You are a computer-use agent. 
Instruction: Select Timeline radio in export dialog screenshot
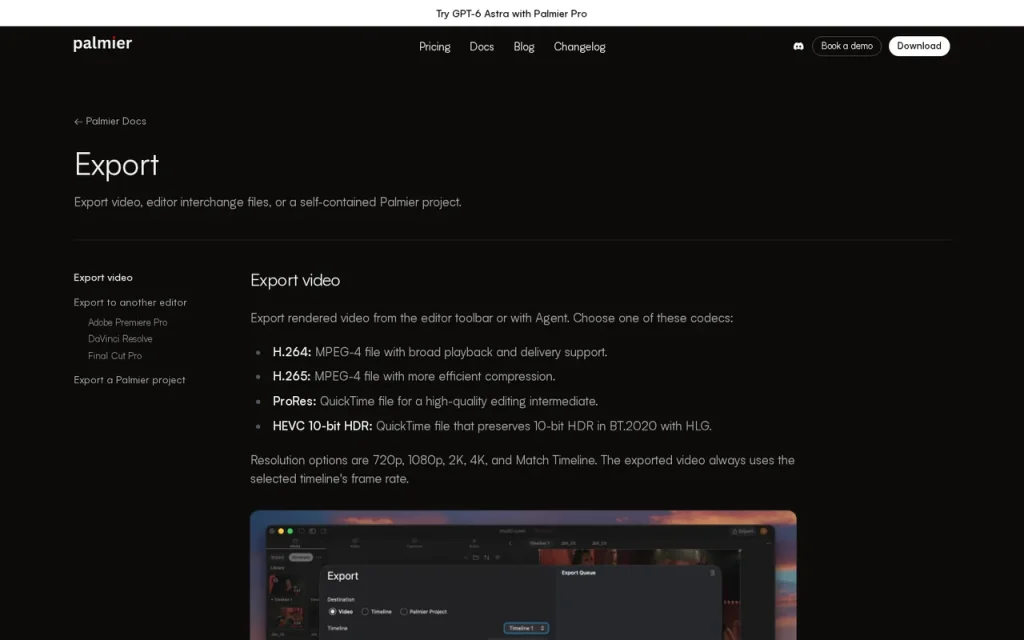point(365,611)
